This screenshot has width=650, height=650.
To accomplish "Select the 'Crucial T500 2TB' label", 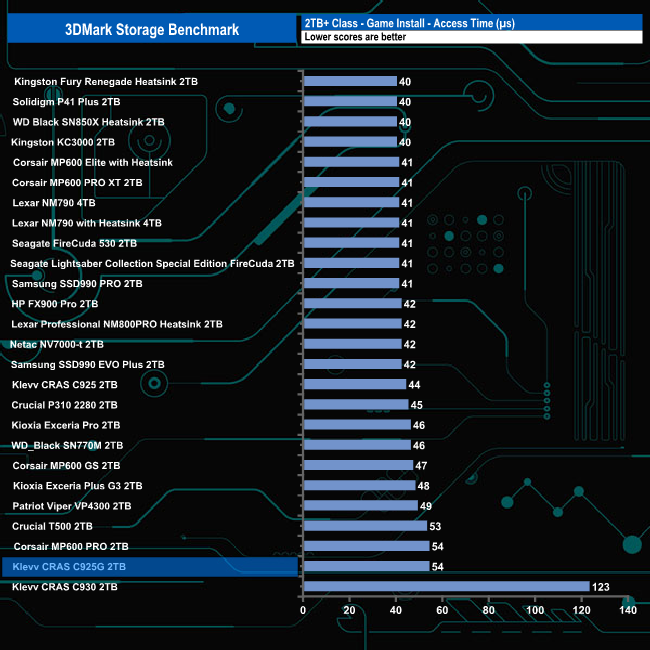I will [x=52, y=526].
